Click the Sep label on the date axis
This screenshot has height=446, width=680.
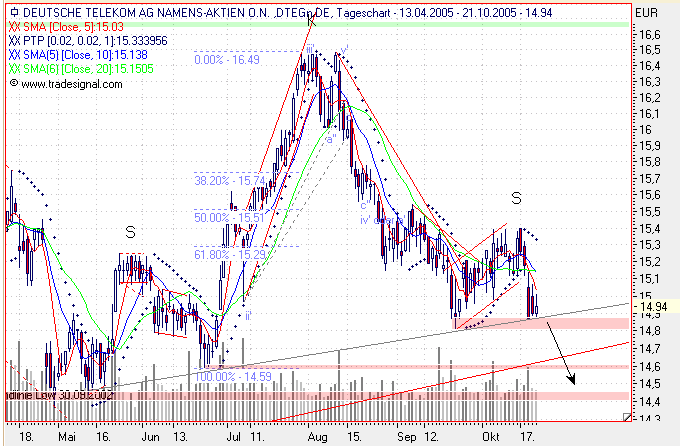point(407,436)
